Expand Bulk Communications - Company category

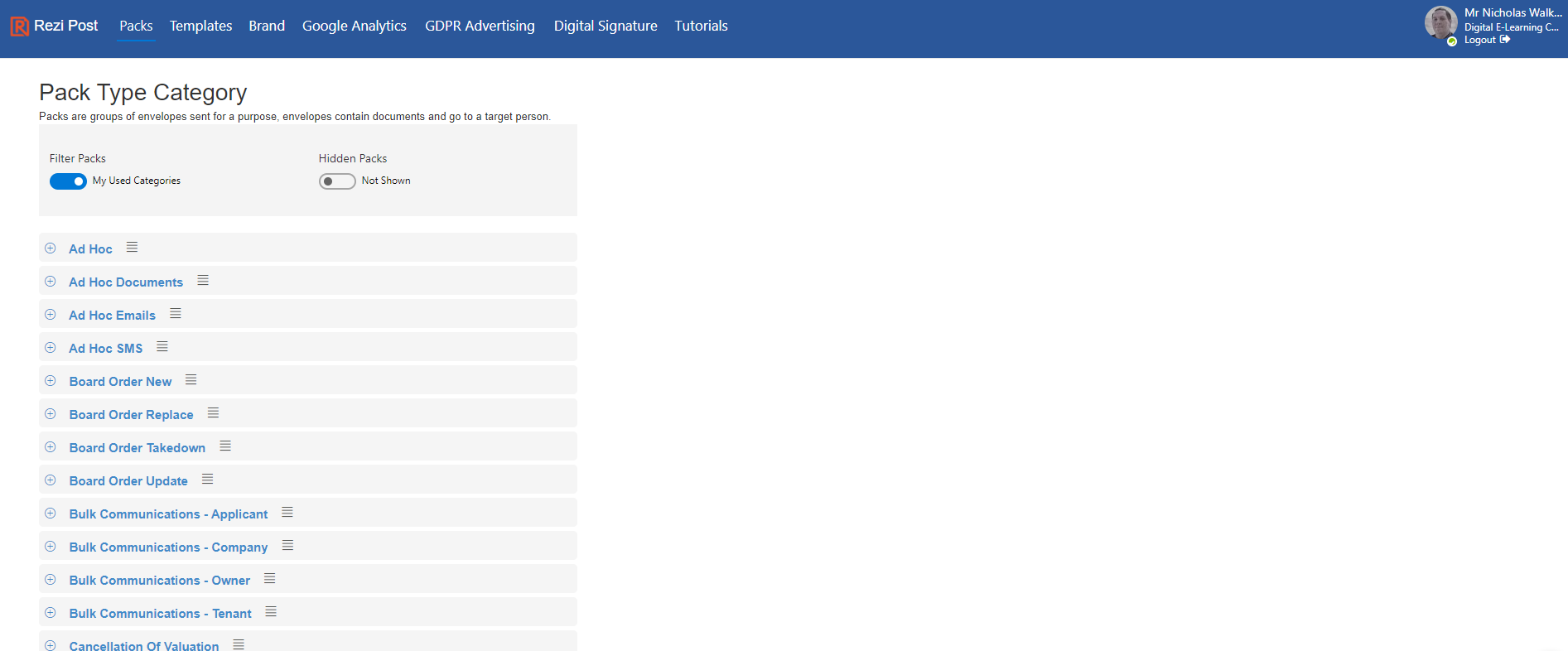pyautogui.click(x=51, y=547)
